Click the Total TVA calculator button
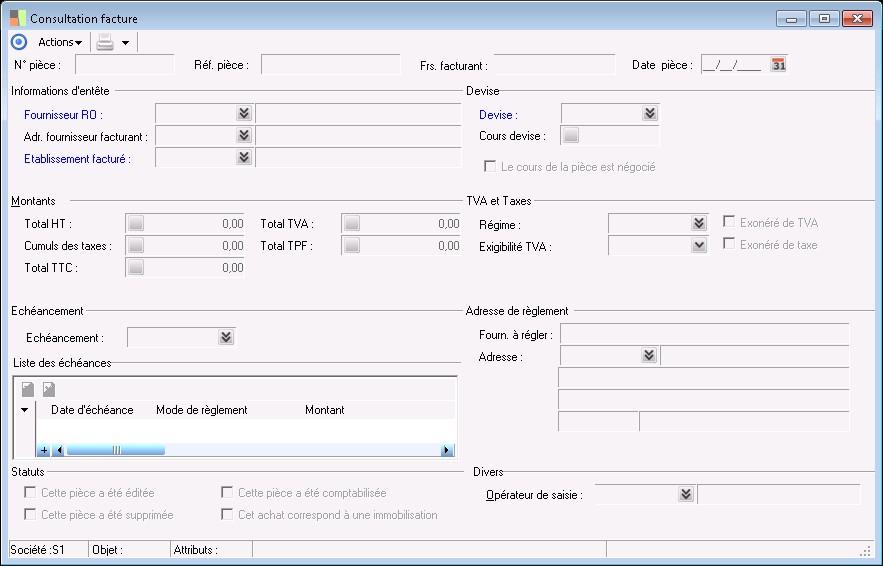The image size is (883, 566). coord(352,224)
